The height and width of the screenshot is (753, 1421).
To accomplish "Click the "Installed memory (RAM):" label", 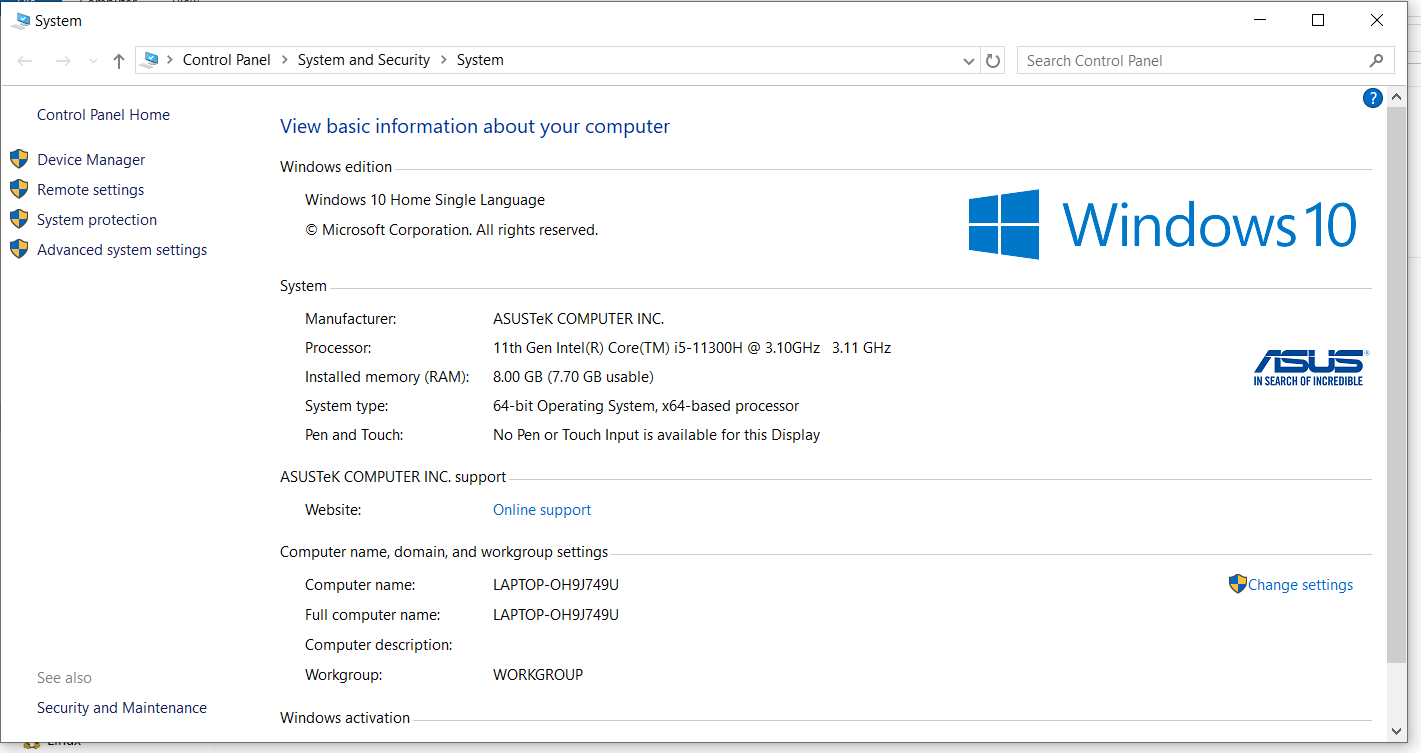I will pos(387,377).
